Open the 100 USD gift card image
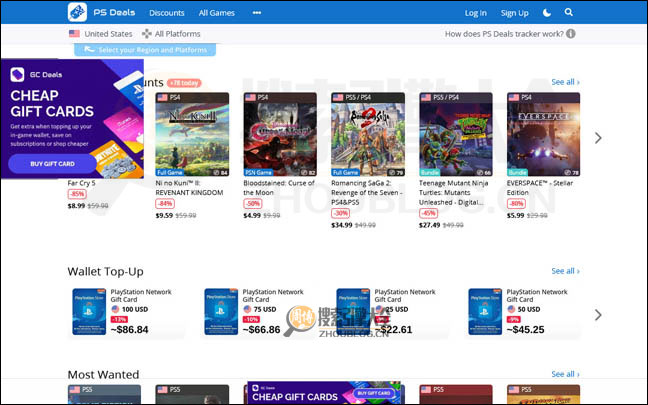This screenshot has width=648, height=405. point(89,312)
